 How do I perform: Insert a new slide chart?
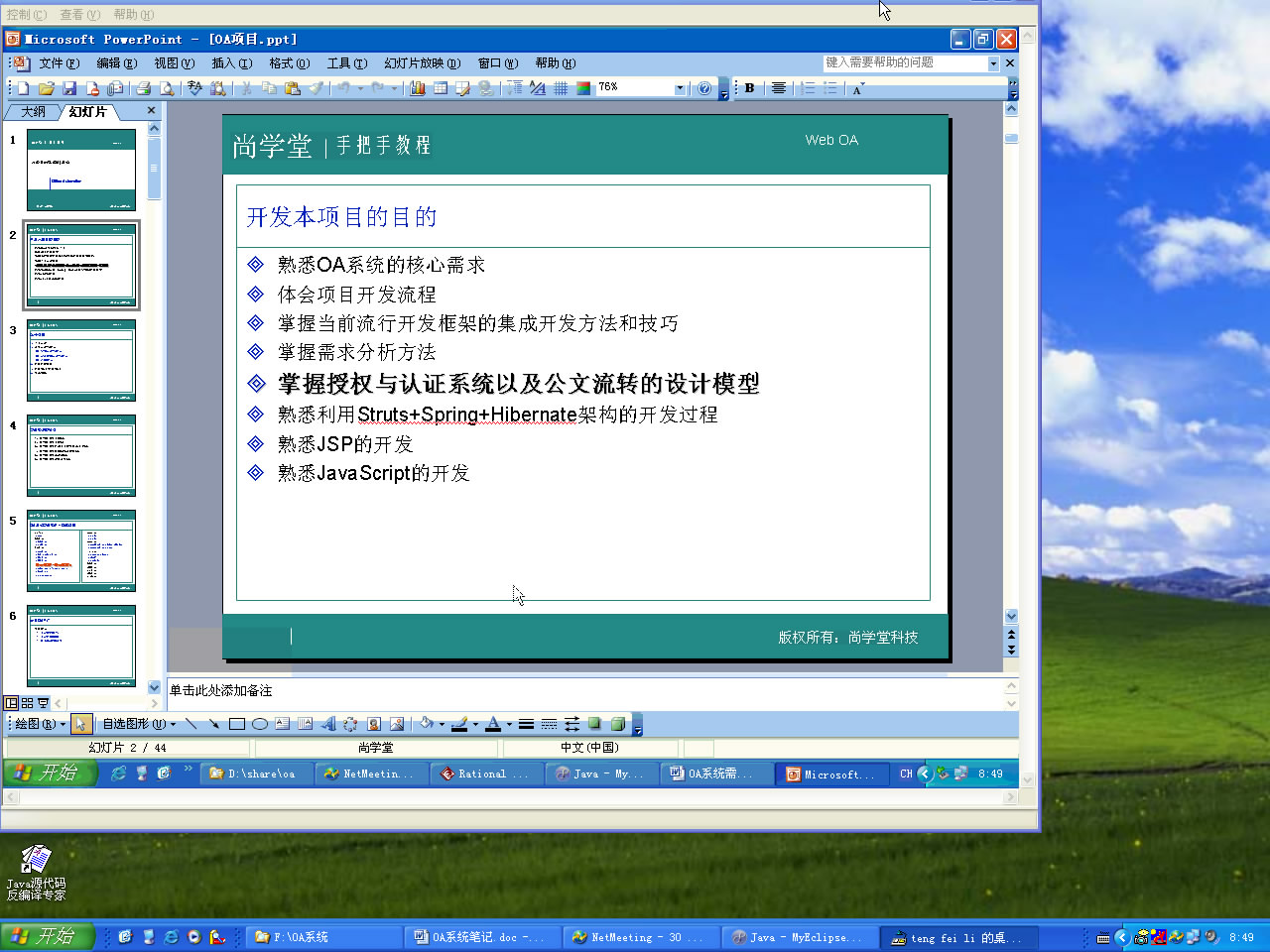pyautogui.click(x=417, y=87)
